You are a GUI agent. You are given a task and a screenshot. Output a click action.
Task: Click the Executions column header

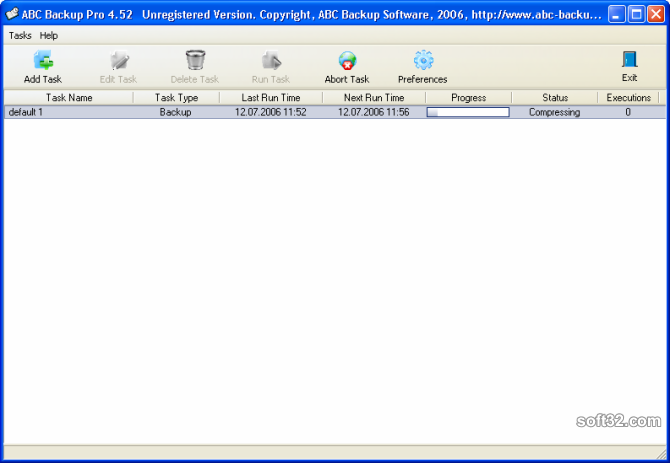click(629, 98)
